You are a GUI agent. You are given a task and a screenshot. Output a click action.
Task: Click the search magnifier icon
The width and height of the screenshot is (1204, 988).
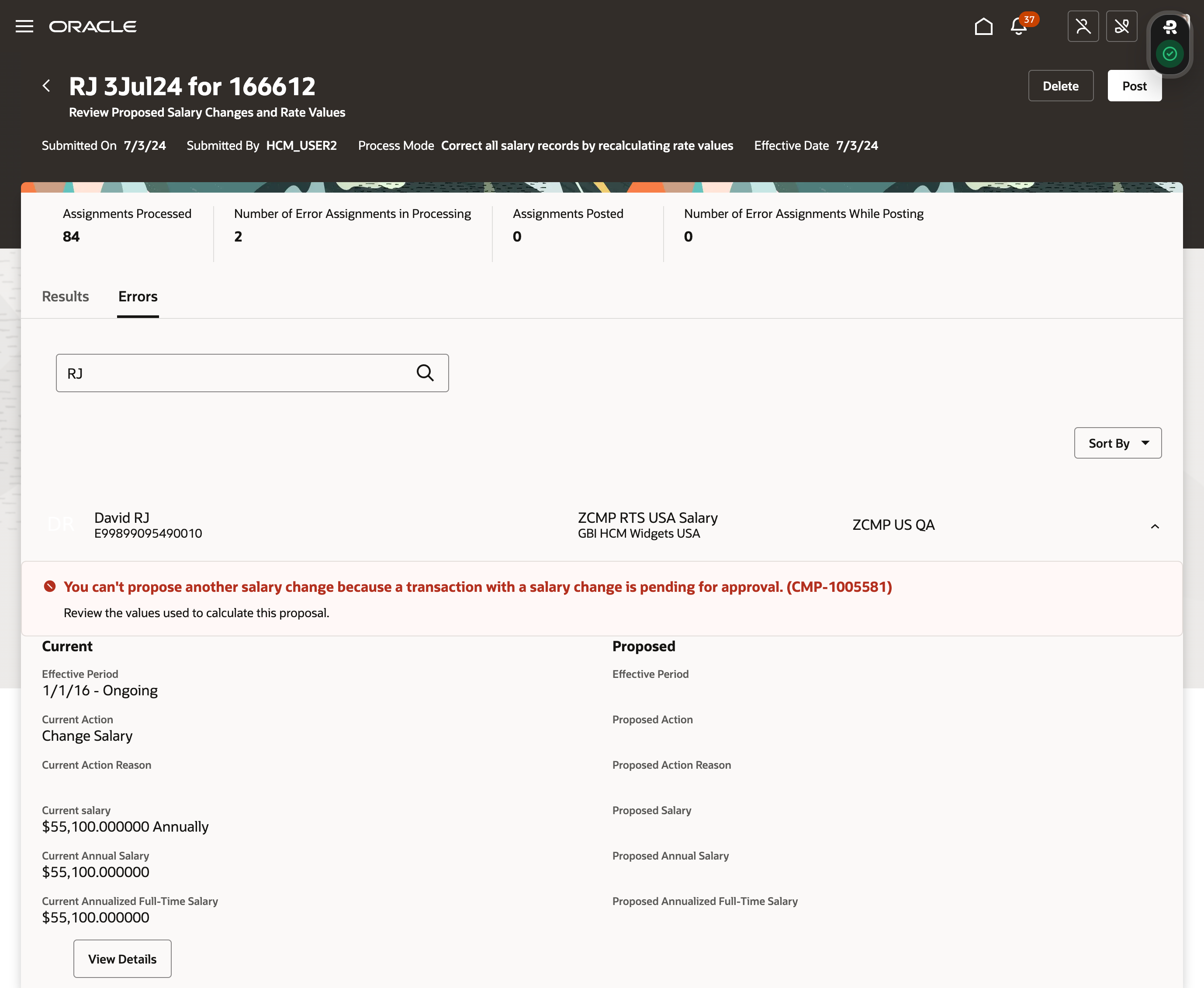pos(425,372)
